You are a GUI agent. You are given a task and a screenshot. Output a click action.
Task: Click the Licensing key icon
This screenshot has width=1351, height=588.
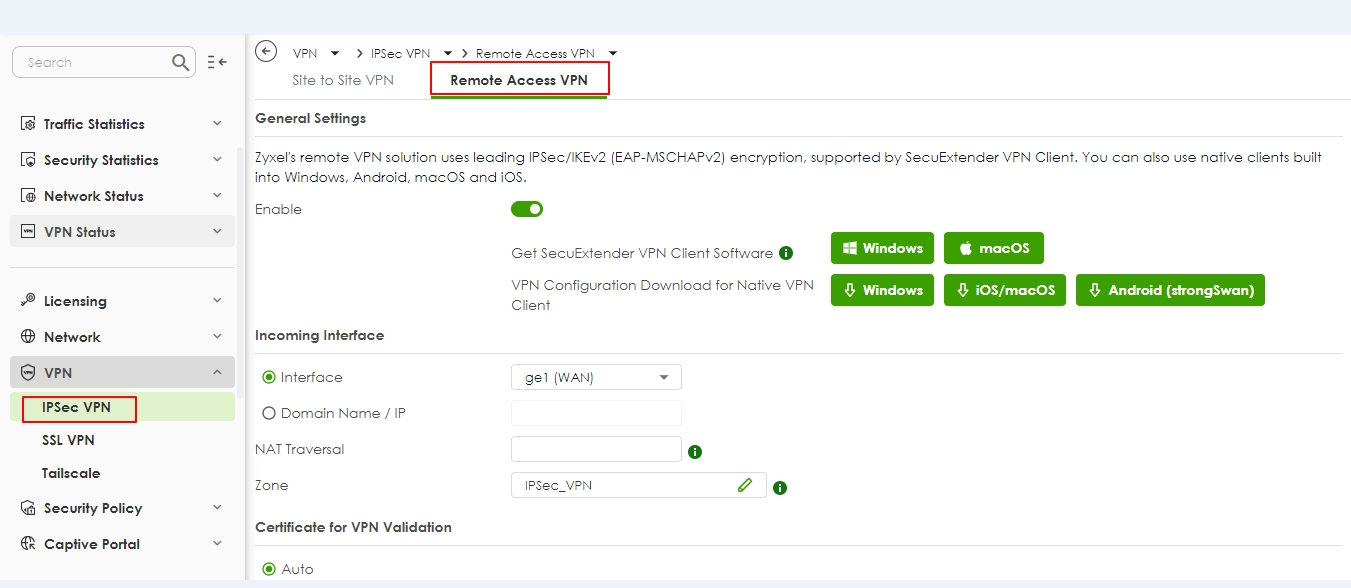[x=28, y=301]
